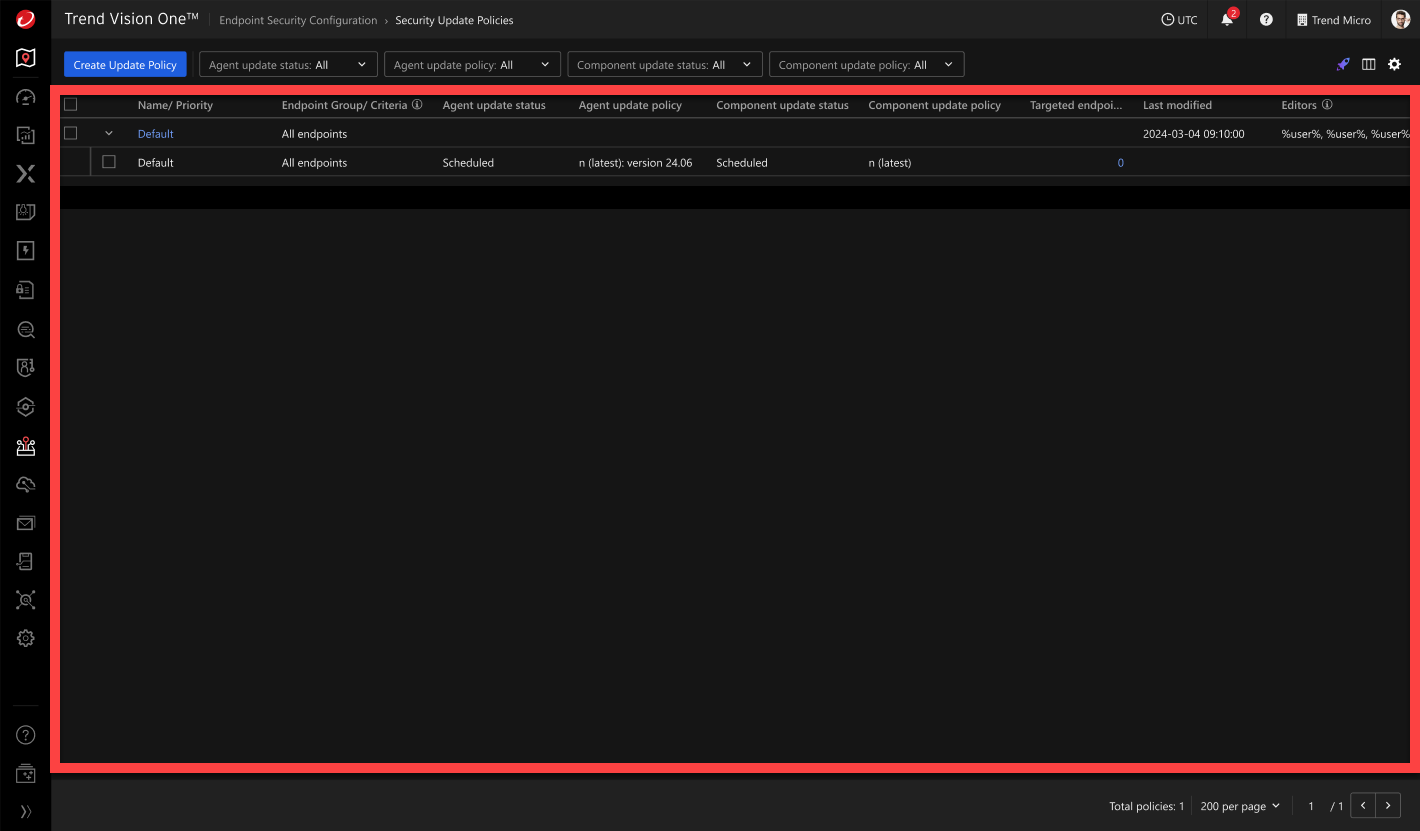The width and height of the screenshot is (1420, 831).
Task: Collapse the Default policy row chevron
Action: 109,133
